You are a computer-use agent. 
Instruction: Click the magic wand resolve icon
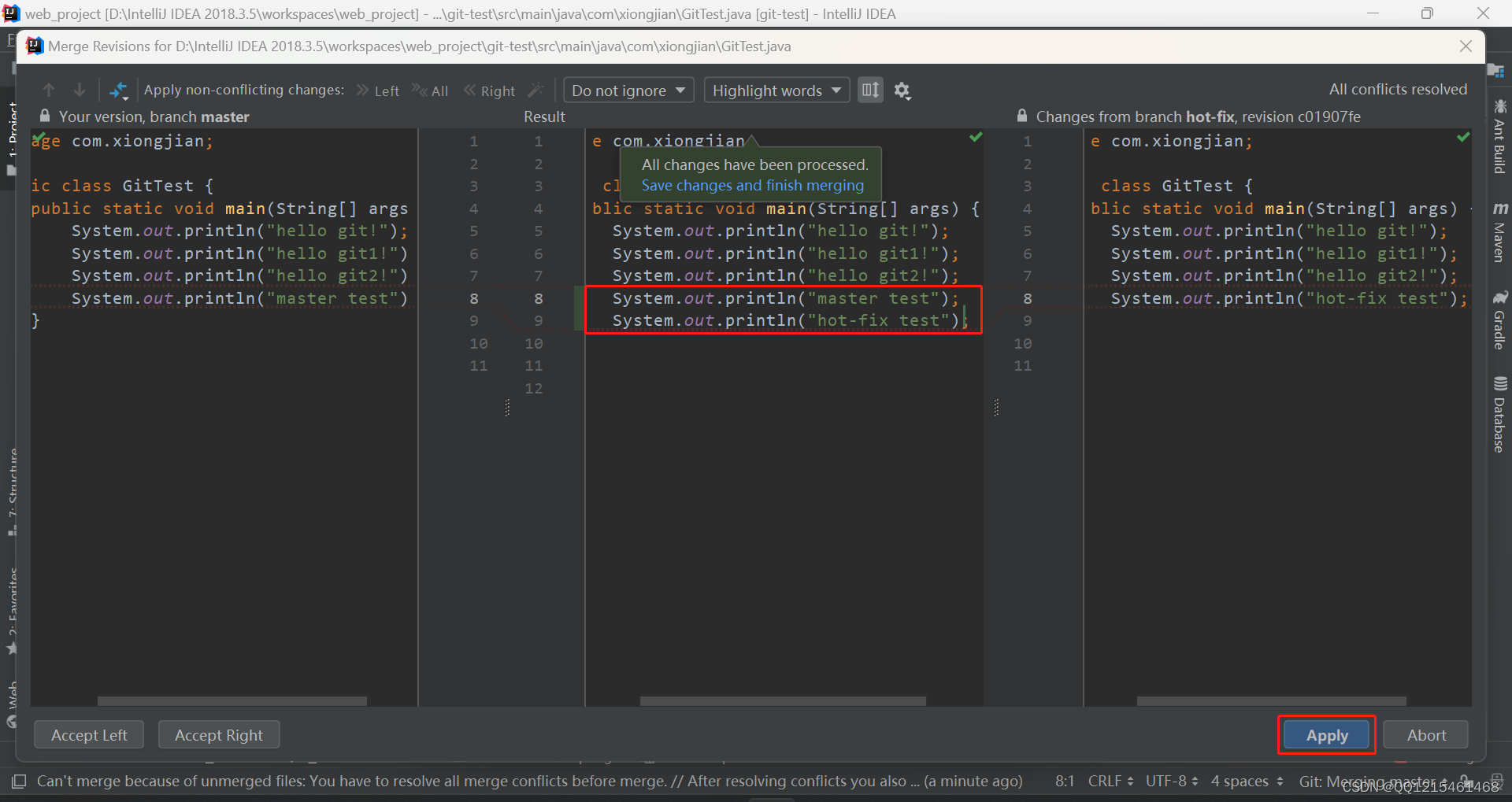[536, 90]
